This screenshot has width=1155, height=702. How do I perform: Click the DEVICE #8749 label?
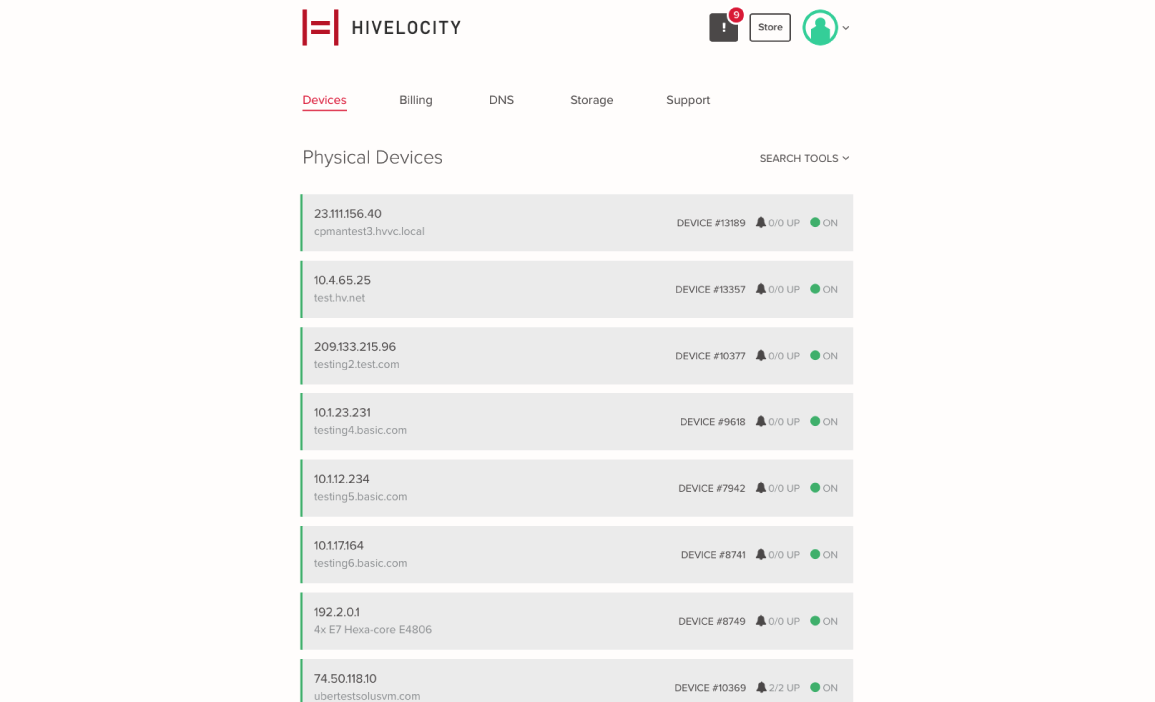pyautogui.click(x=712, y=622)
